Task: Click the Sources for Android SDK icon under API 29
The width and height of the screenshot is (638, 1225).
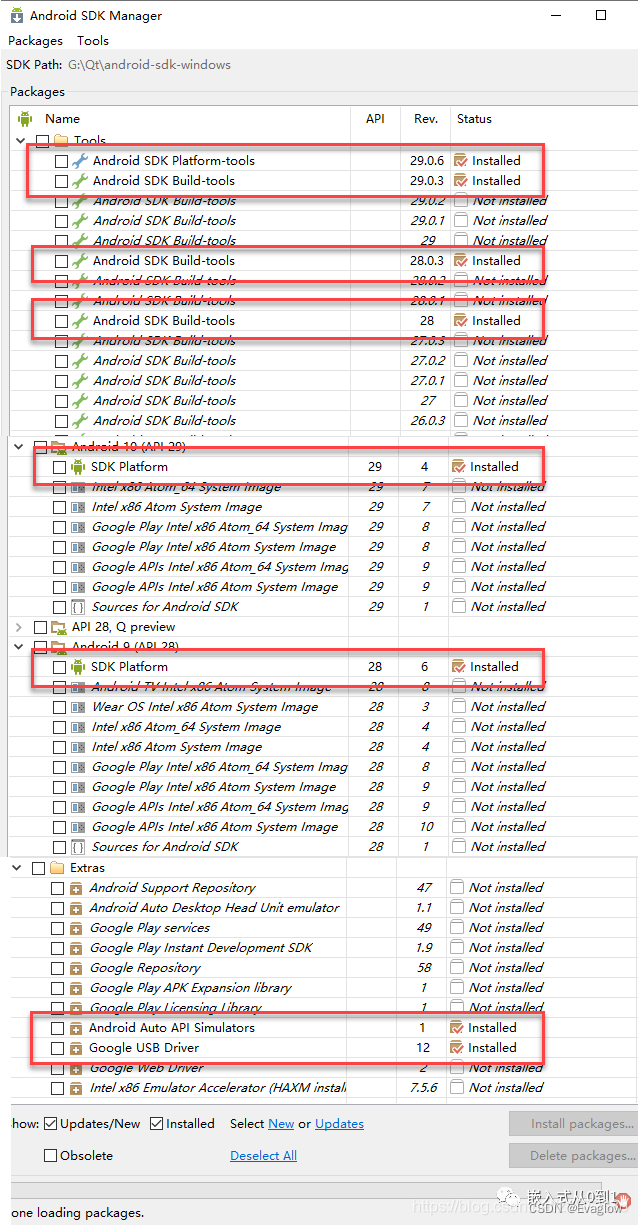Action: click(x=78, y=606)
